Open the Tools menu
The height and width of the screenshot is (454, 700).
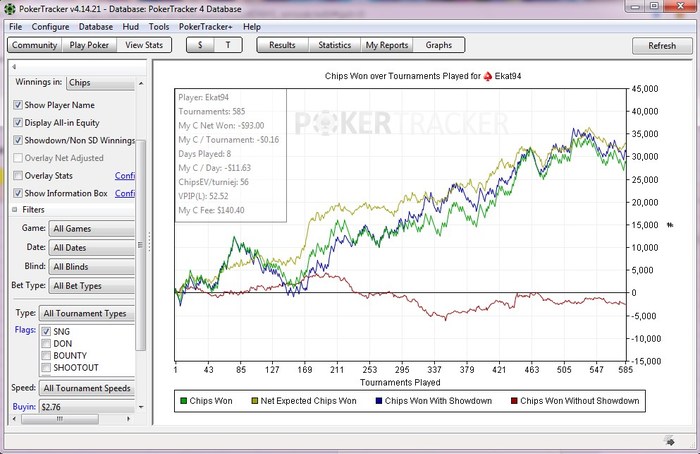[158, 27]
